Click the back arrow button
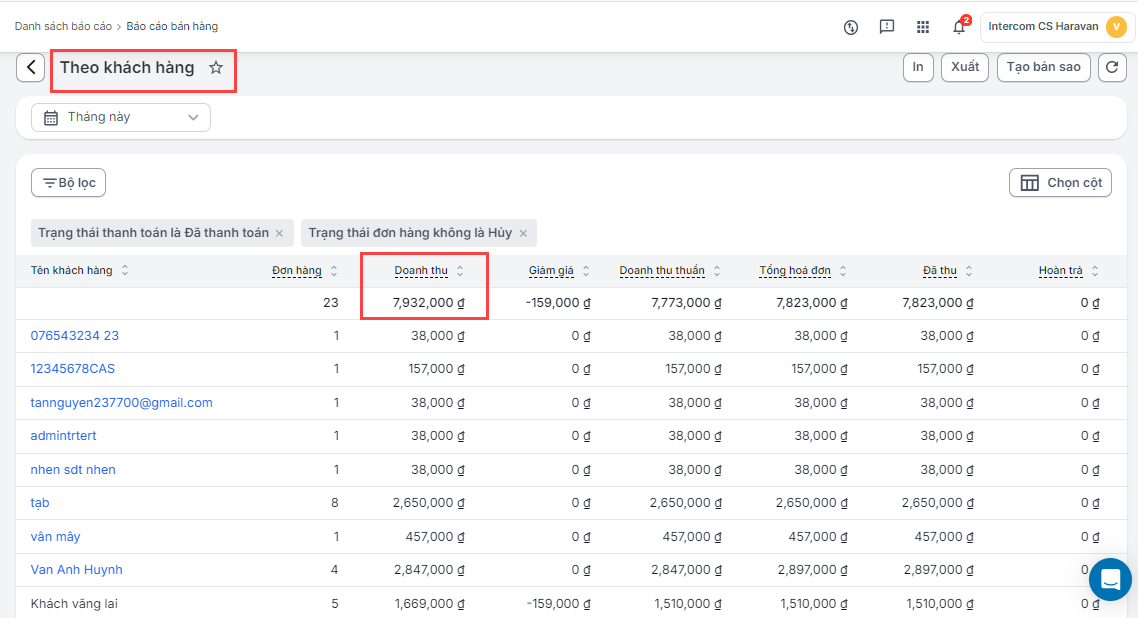 coord(31,67)
